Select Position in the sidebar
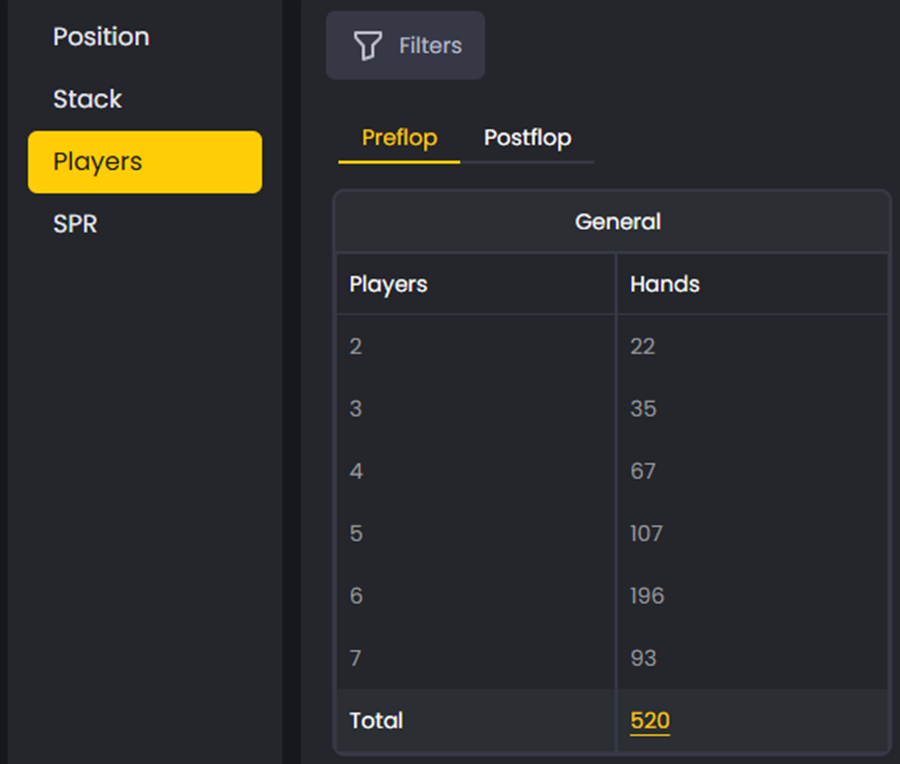 tap(101, 37)
